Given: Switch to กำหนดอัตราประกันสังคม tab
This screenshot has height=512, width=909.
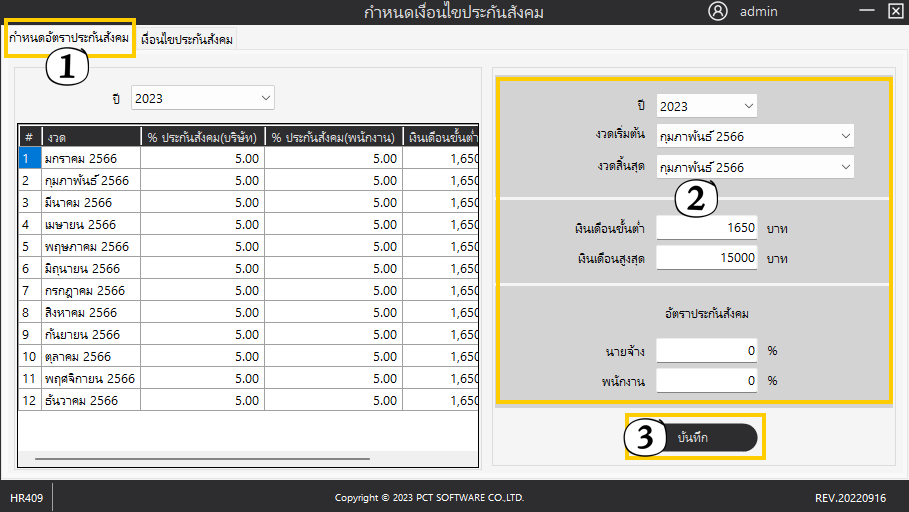Looking at the screenshot, I should point(69,38).
